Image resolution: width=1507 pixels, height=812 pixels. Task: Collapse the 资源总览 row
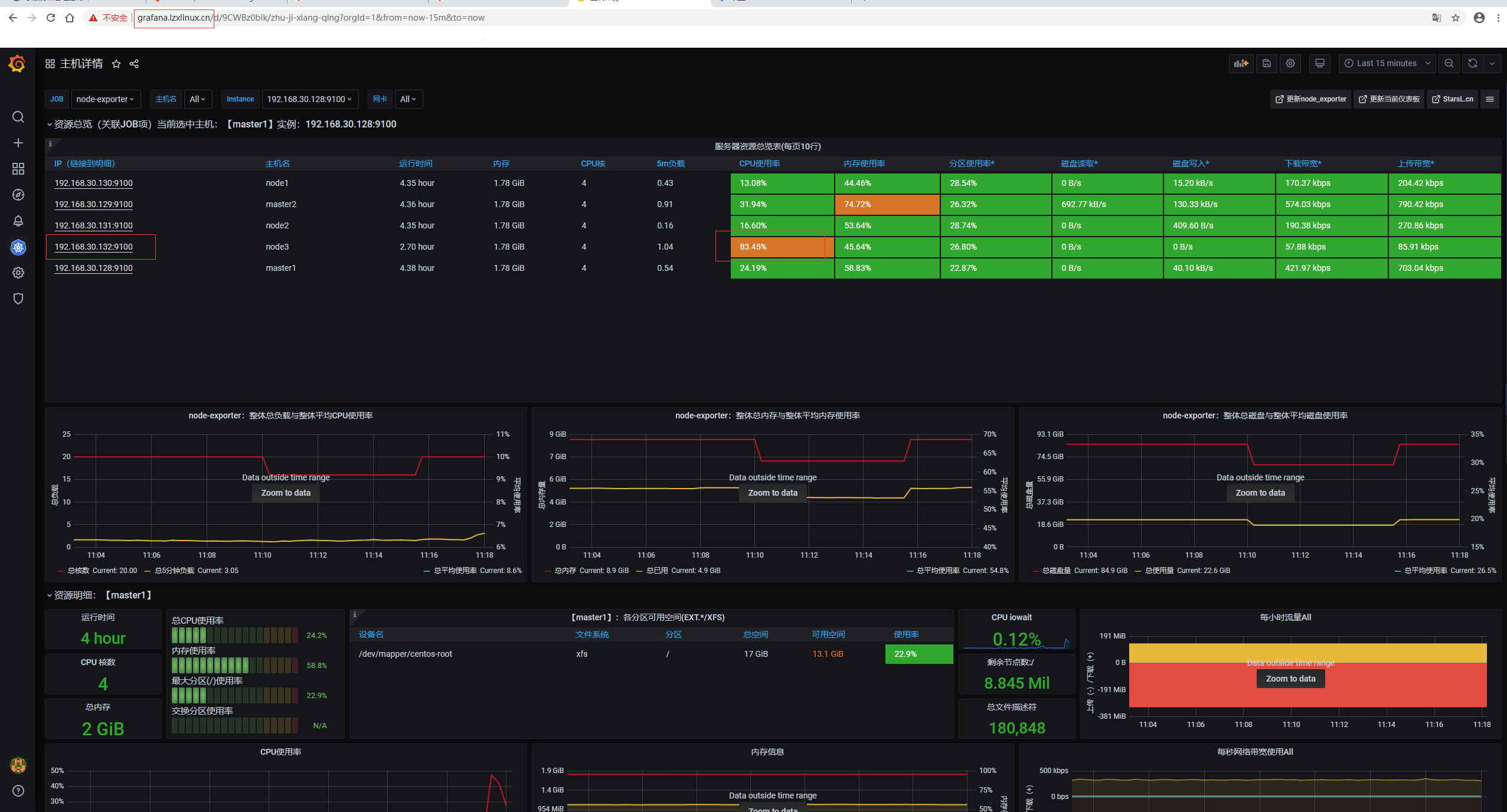(x=222, y=124)
